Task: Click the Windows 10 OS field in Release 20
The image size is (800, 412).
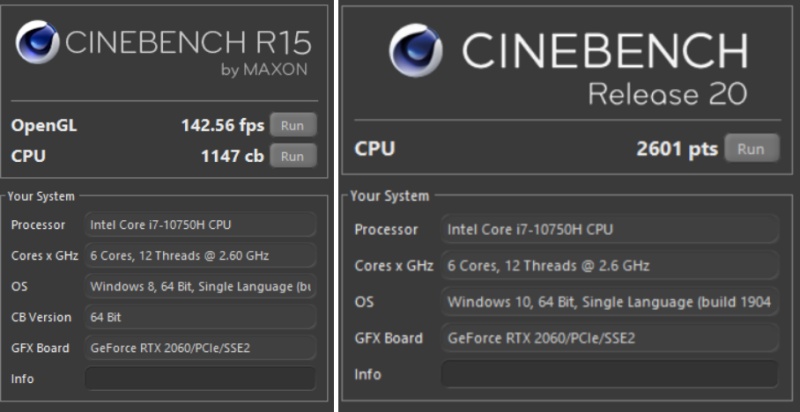Action: [x=610, y=302]
